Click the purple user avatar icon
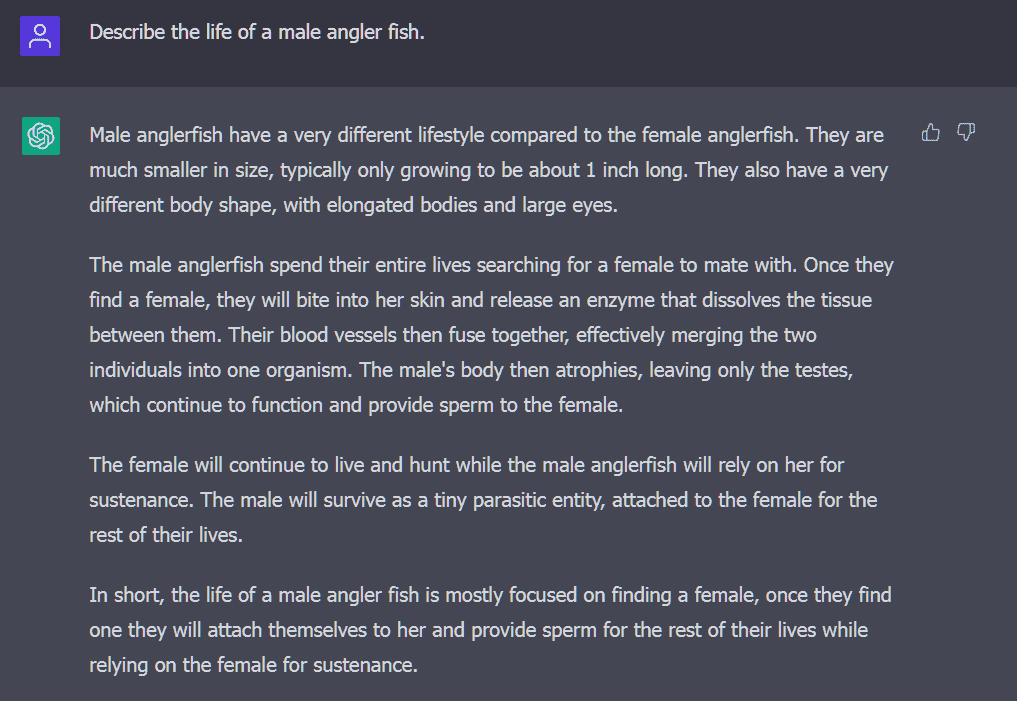1017x701 pixels. [x=40, y=36]
